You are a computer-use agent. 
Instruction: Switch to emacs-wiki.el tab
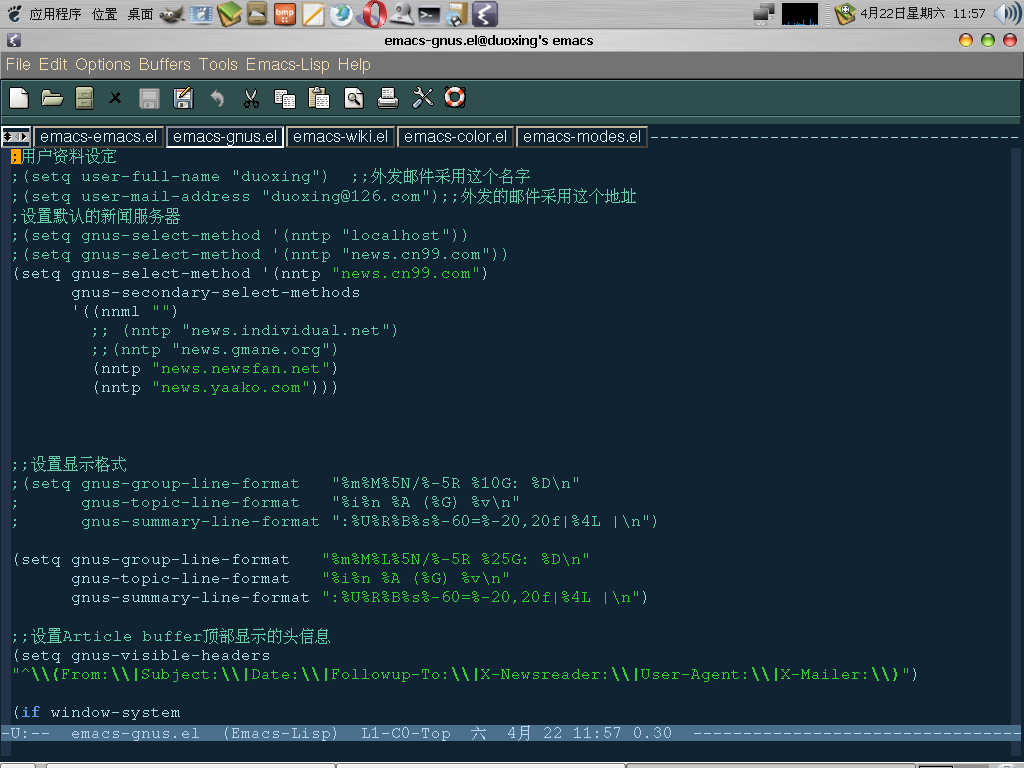pyautogui.click(x=340, y=136)
